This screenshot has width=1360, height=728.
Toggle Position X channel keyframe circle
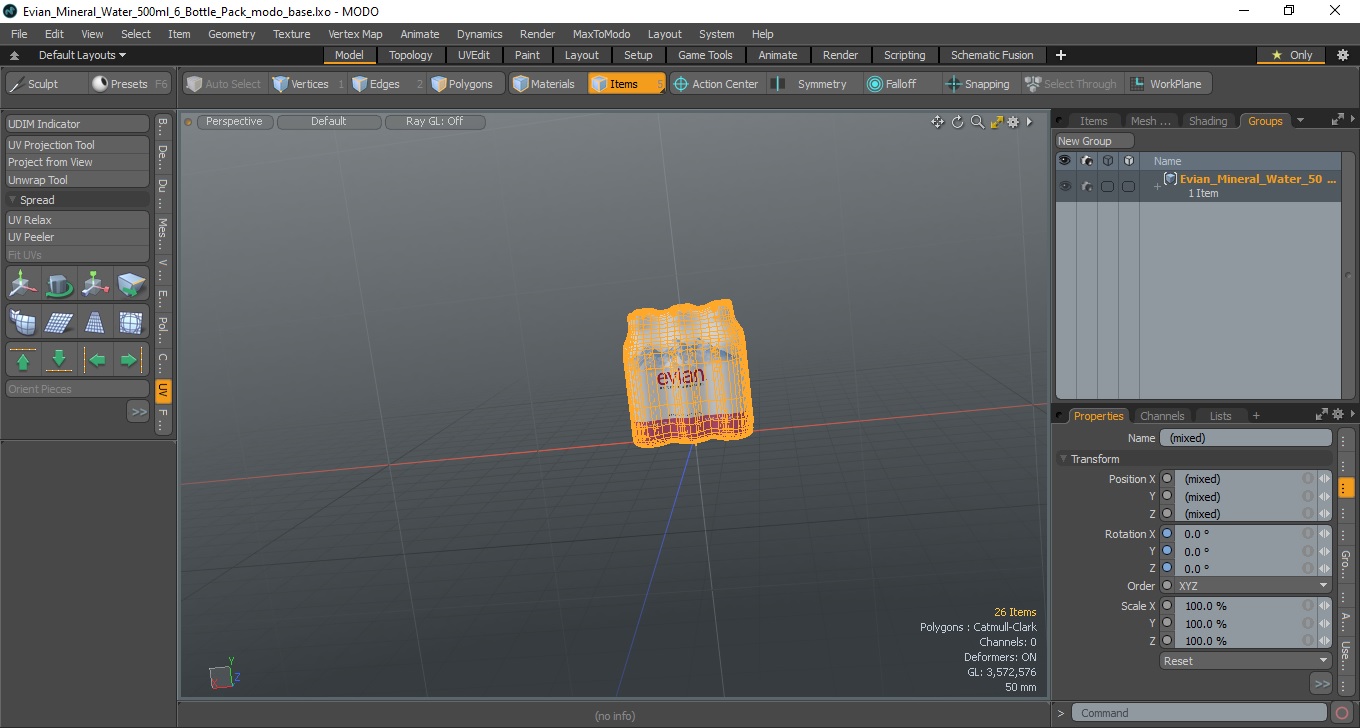(x=1166, y=479)
